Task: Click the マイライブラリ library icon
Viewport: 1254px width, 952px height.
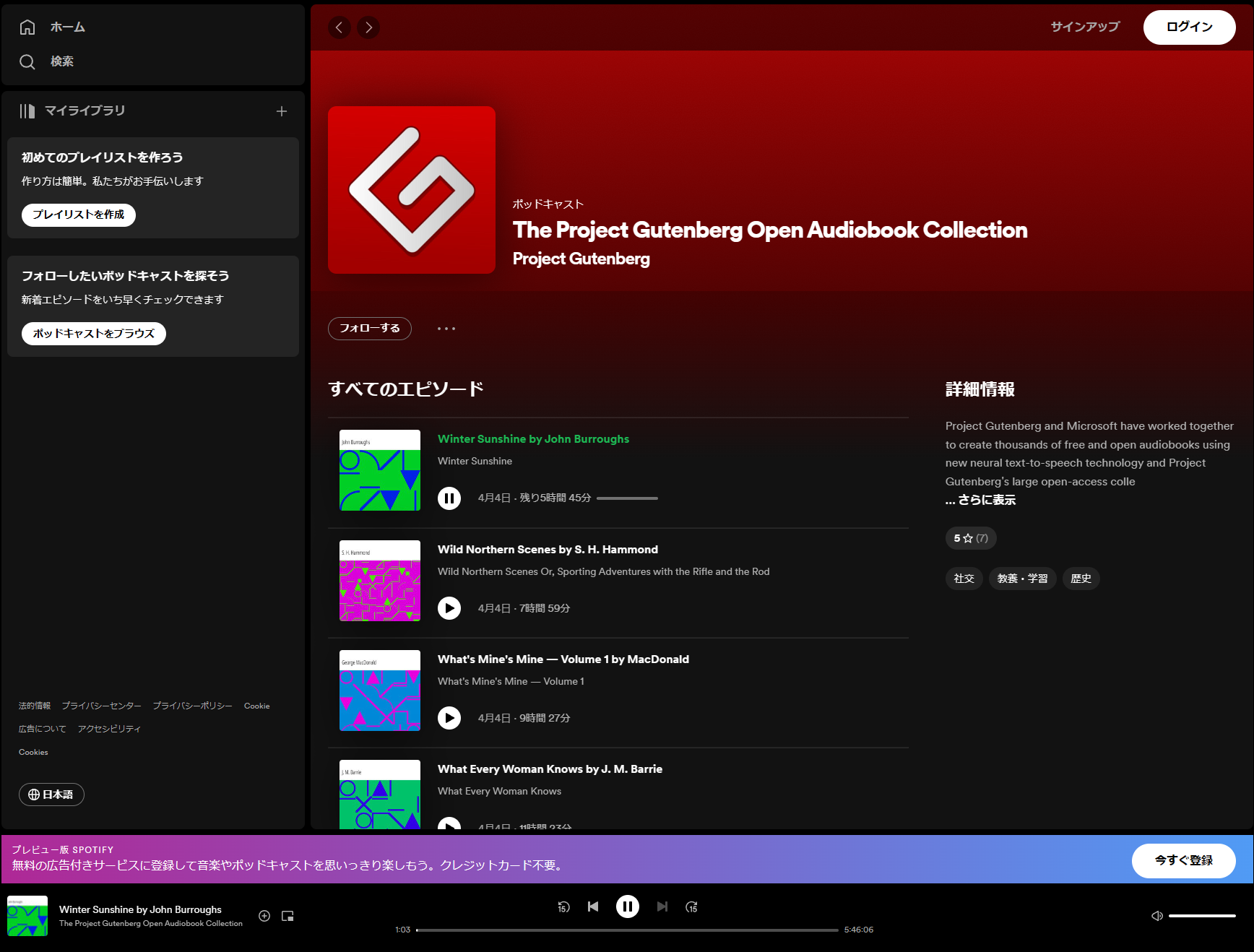Action: pyautogui.click(x=27, y=111)
